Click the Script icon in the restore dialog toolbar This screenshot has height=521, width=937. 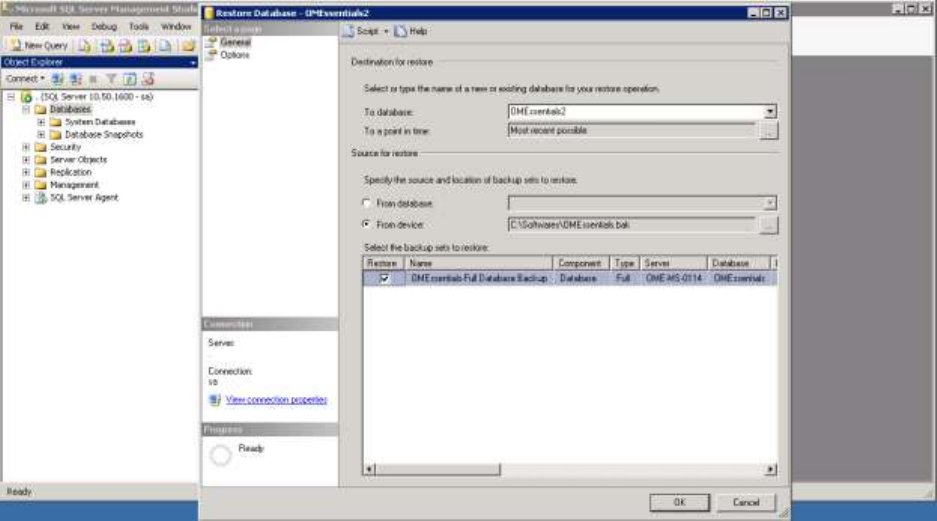(348, 31)
